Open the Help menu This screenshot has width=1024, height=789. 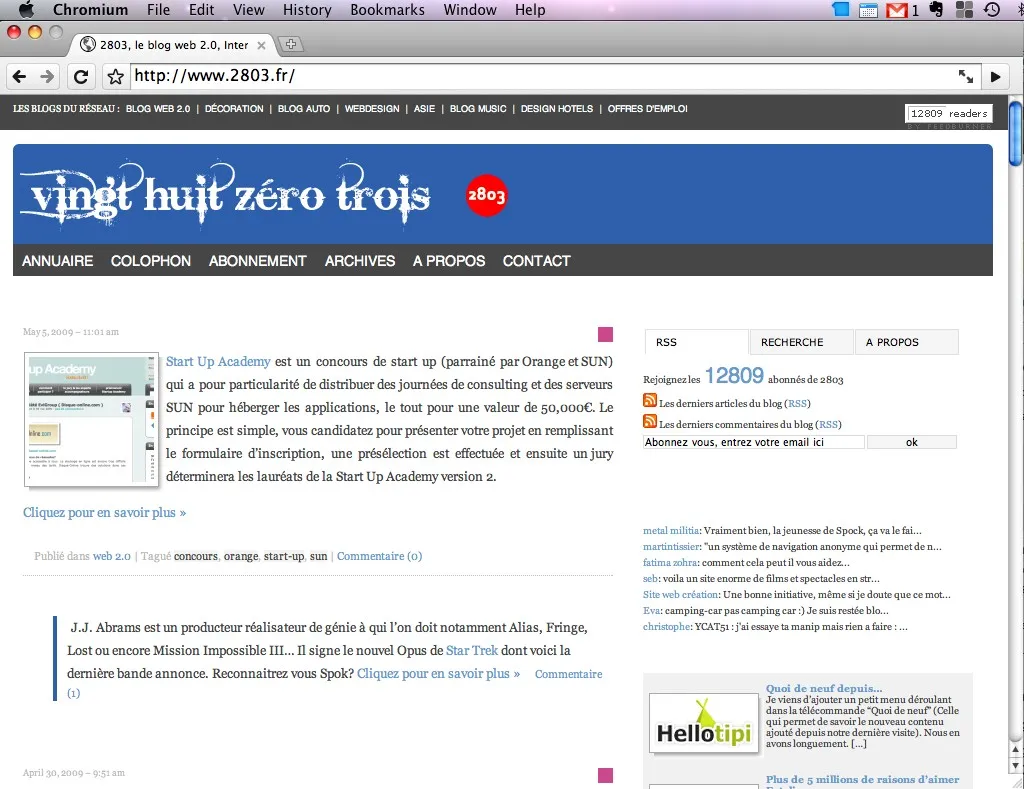(x=530, y=10)
